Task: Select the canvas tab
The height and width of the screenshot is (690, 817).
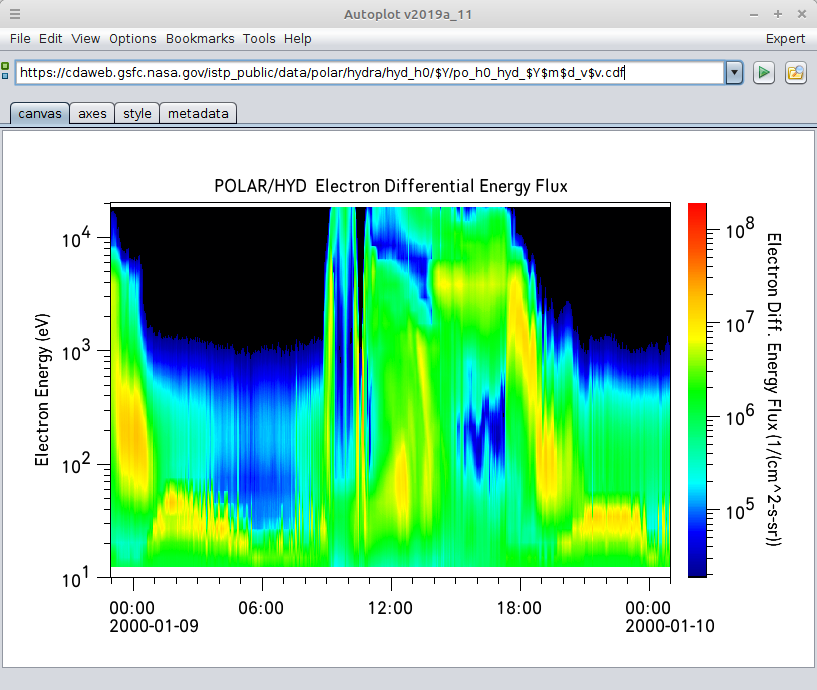Action: 40,114
